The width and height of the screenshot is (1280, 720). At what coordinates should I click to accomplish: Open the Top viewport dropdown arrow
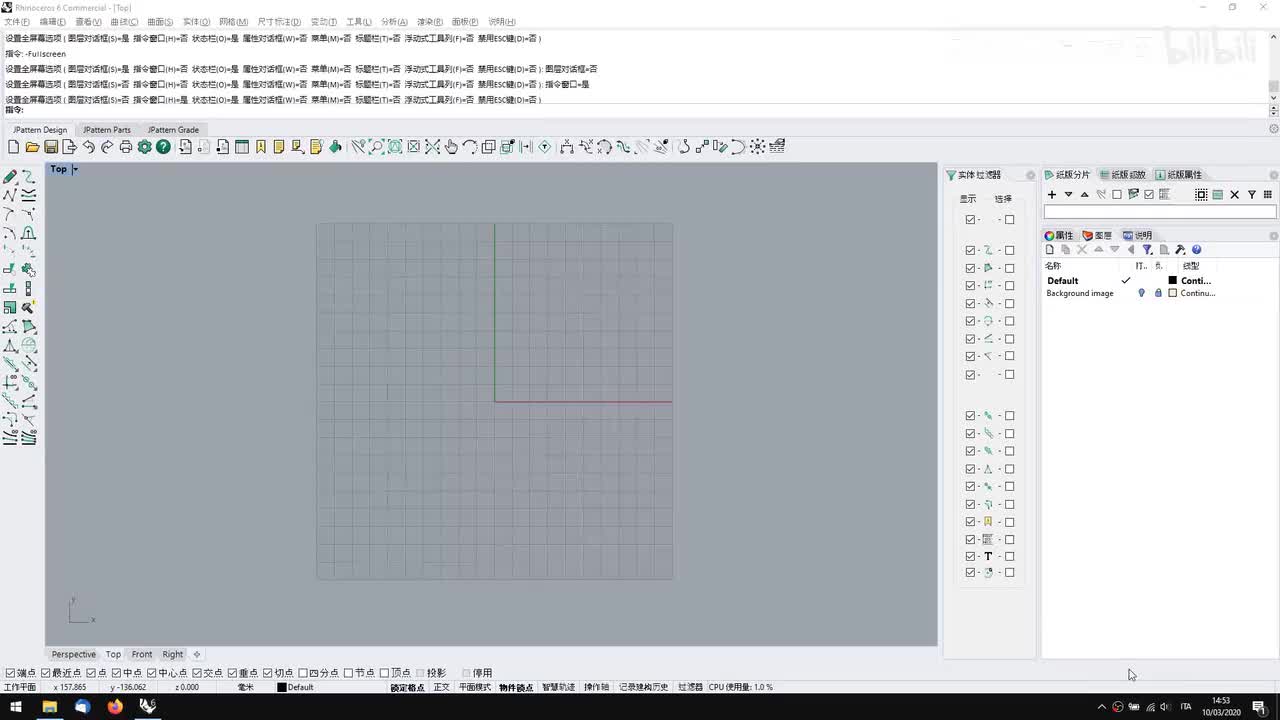coord(75,169)
